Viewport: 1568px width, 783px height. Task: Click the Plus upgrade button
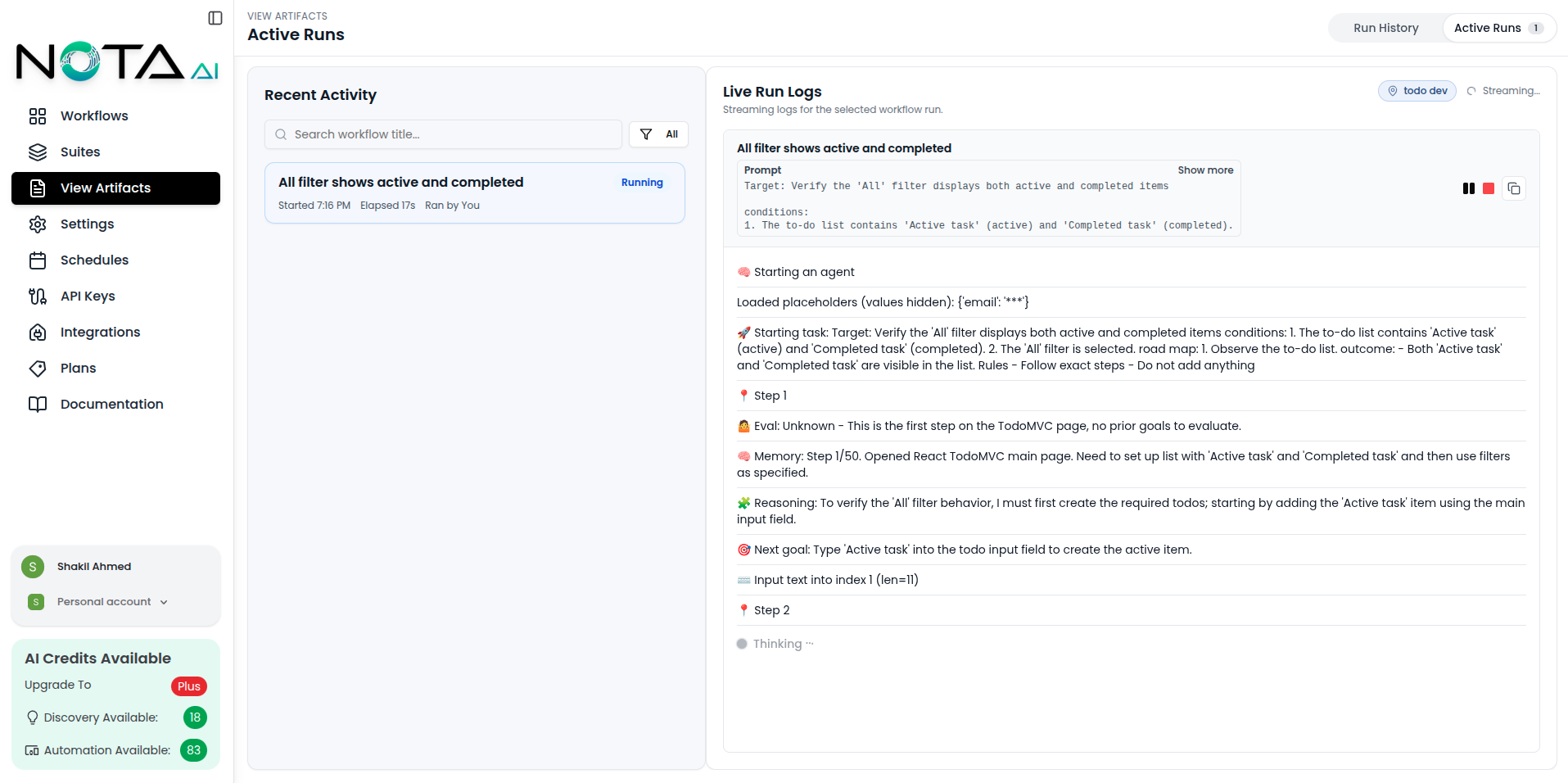point(188,686)
